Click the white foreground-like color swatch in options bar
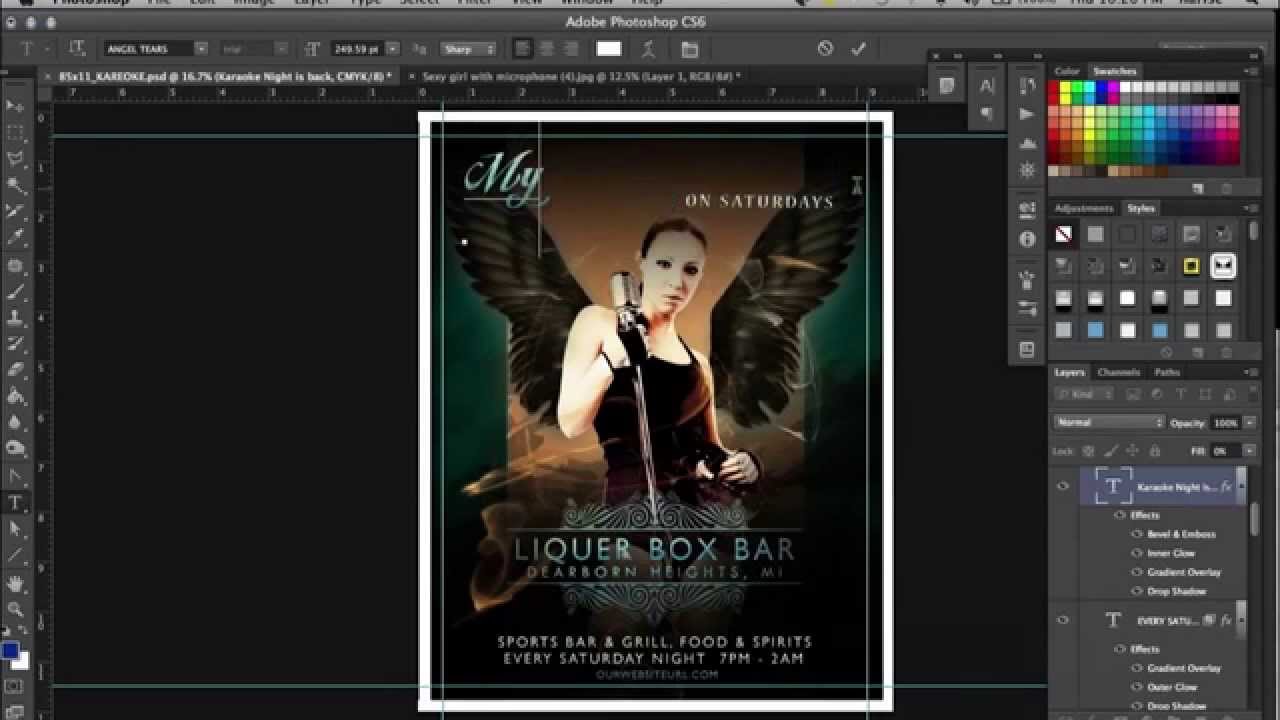 [x=609, y=48]
